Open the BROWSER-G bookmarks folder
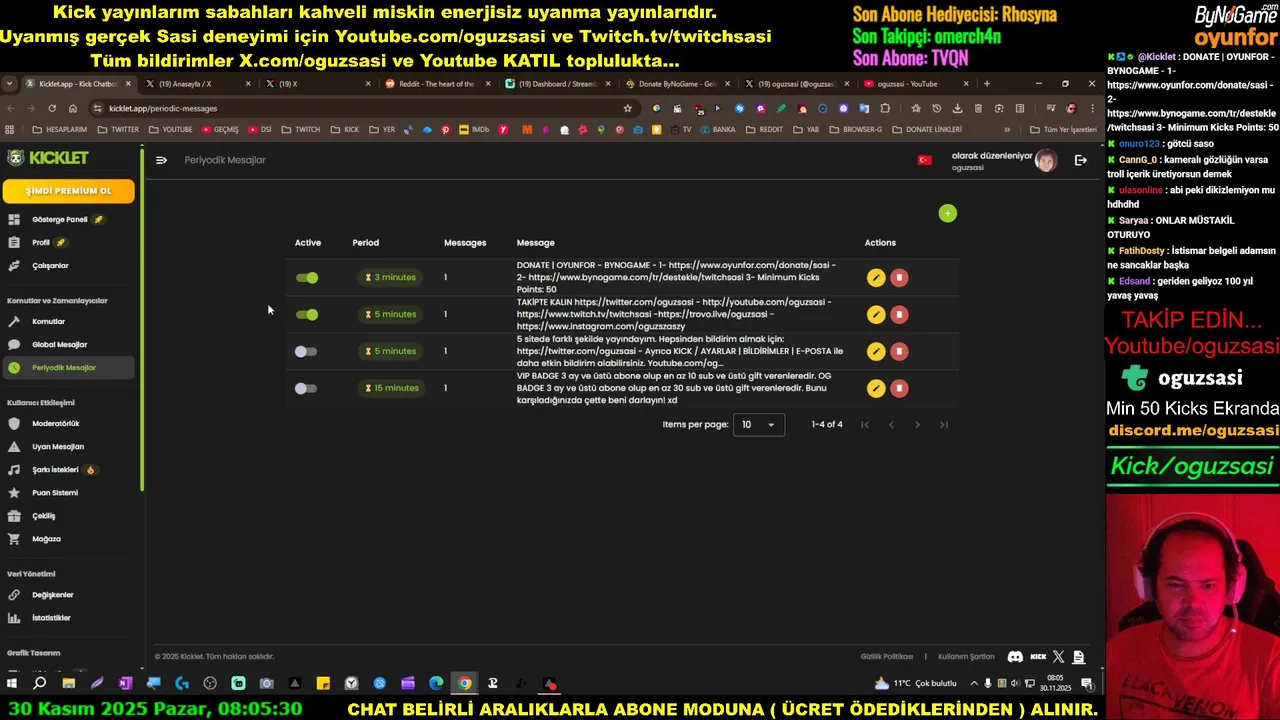Image resolution: width=1280 pixels, height=720 pixels. (x=856, y=129)
